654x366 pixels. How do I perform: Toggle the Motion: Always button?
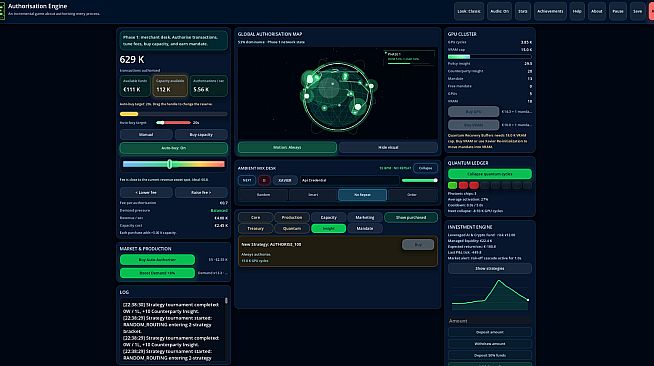tap(287, 147)
